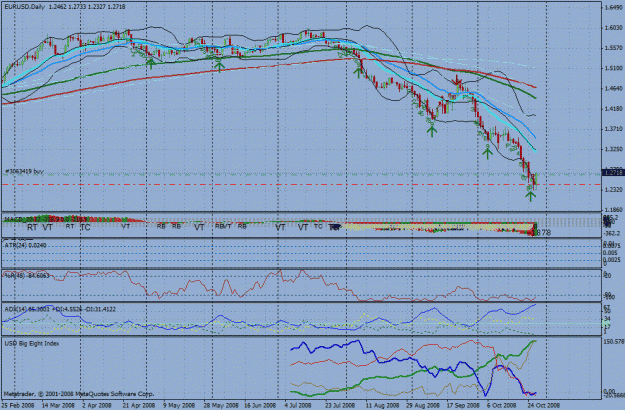
Task: Select the 1.2320 price axis label
Action: tap(613, 190)
